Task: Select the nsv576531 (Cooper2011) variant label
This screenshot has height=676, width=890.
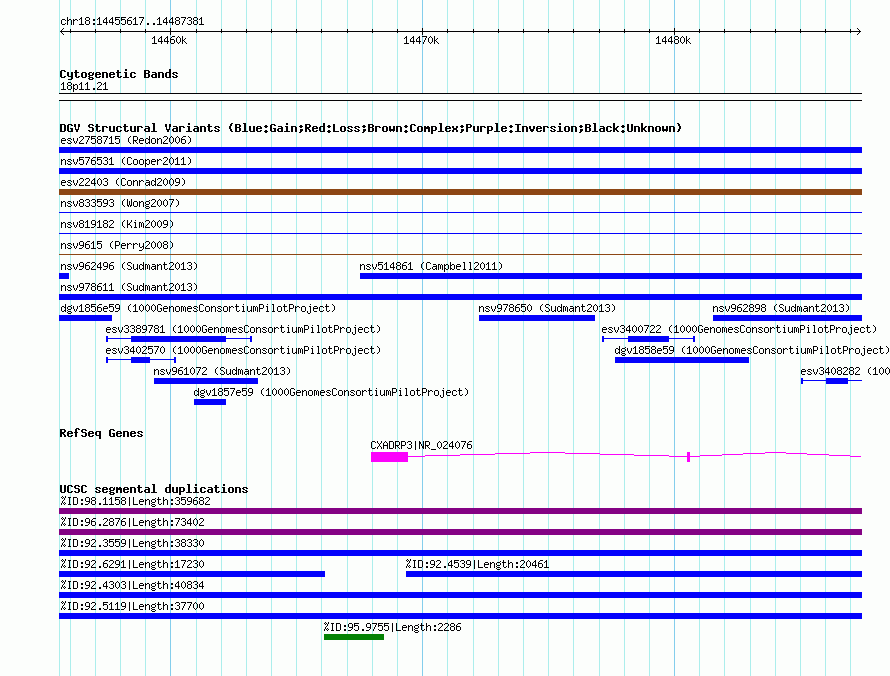Action: click(x=126, y=161)
